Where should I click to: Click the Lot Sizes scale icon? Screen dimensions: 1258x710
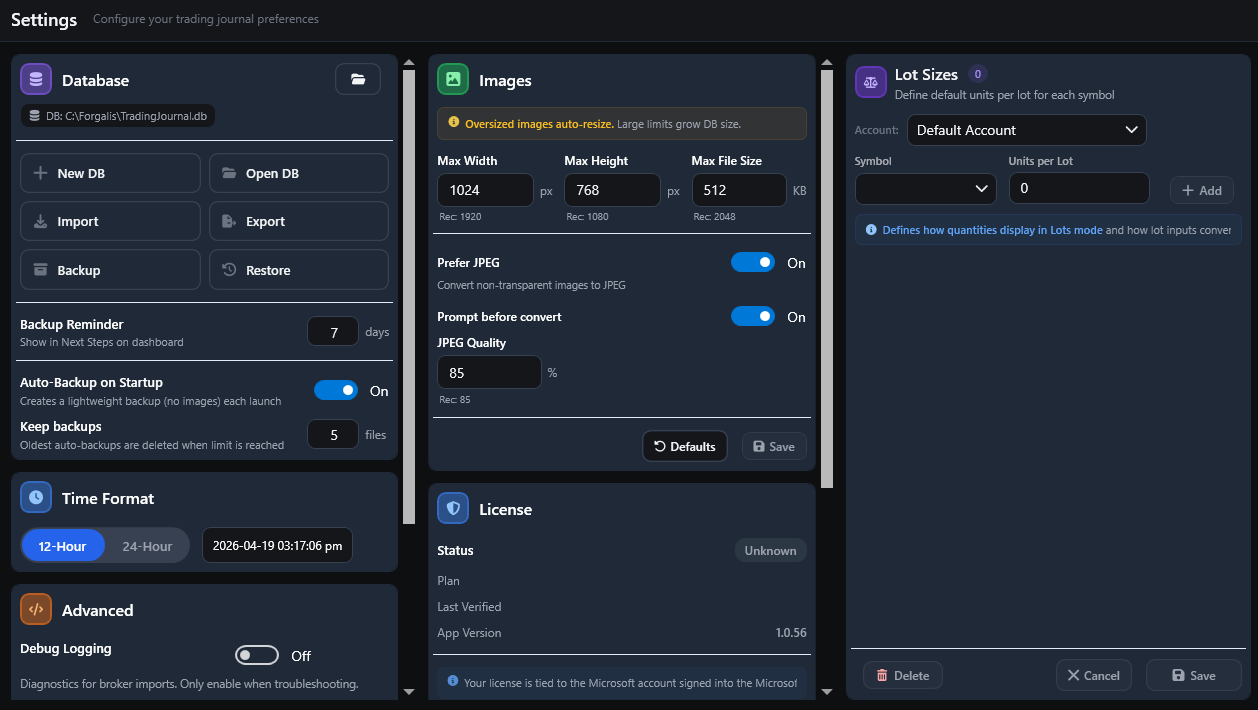pyautogui.click(x=871, y=82)
